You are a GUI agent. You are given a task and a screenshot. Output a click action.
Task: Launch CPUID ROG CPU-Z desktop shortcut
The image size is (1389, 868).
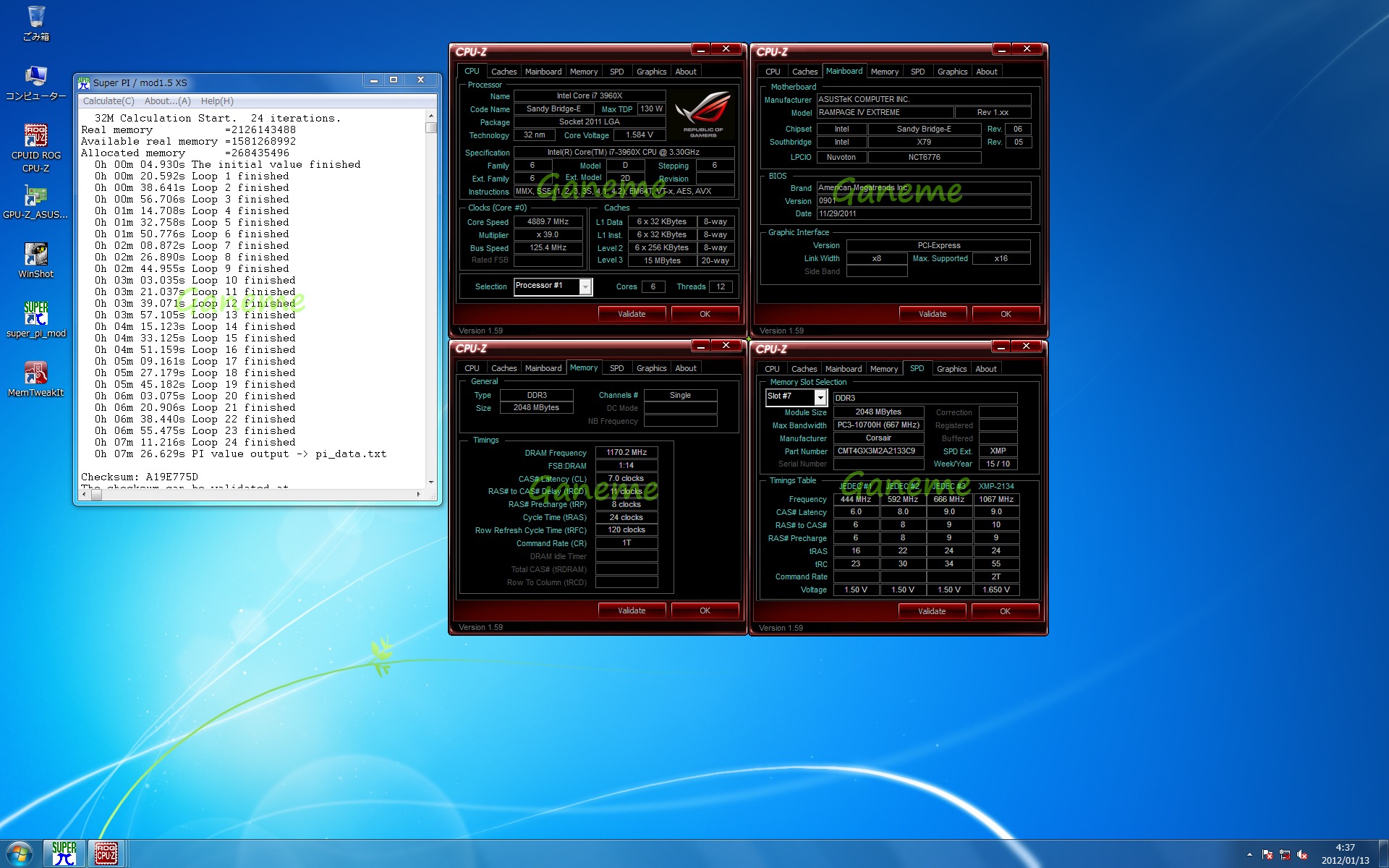click(35, 148)
